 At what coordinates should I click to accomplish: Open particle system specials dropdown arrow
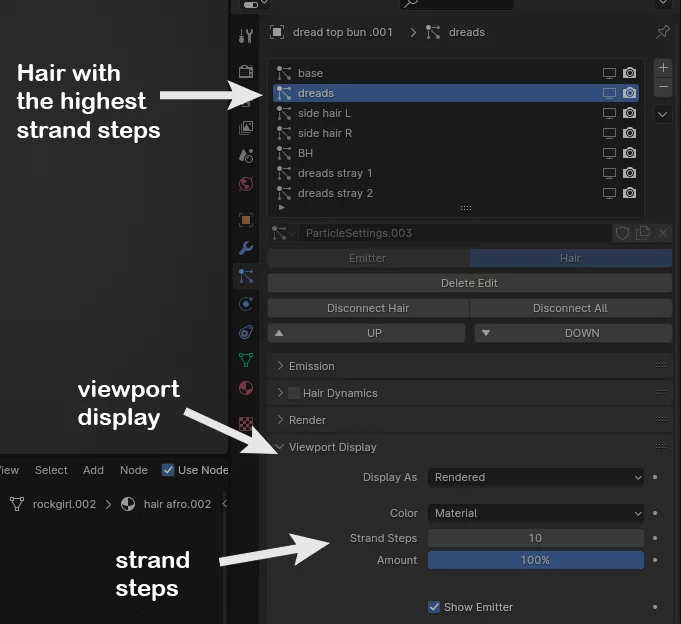point(663,115)
